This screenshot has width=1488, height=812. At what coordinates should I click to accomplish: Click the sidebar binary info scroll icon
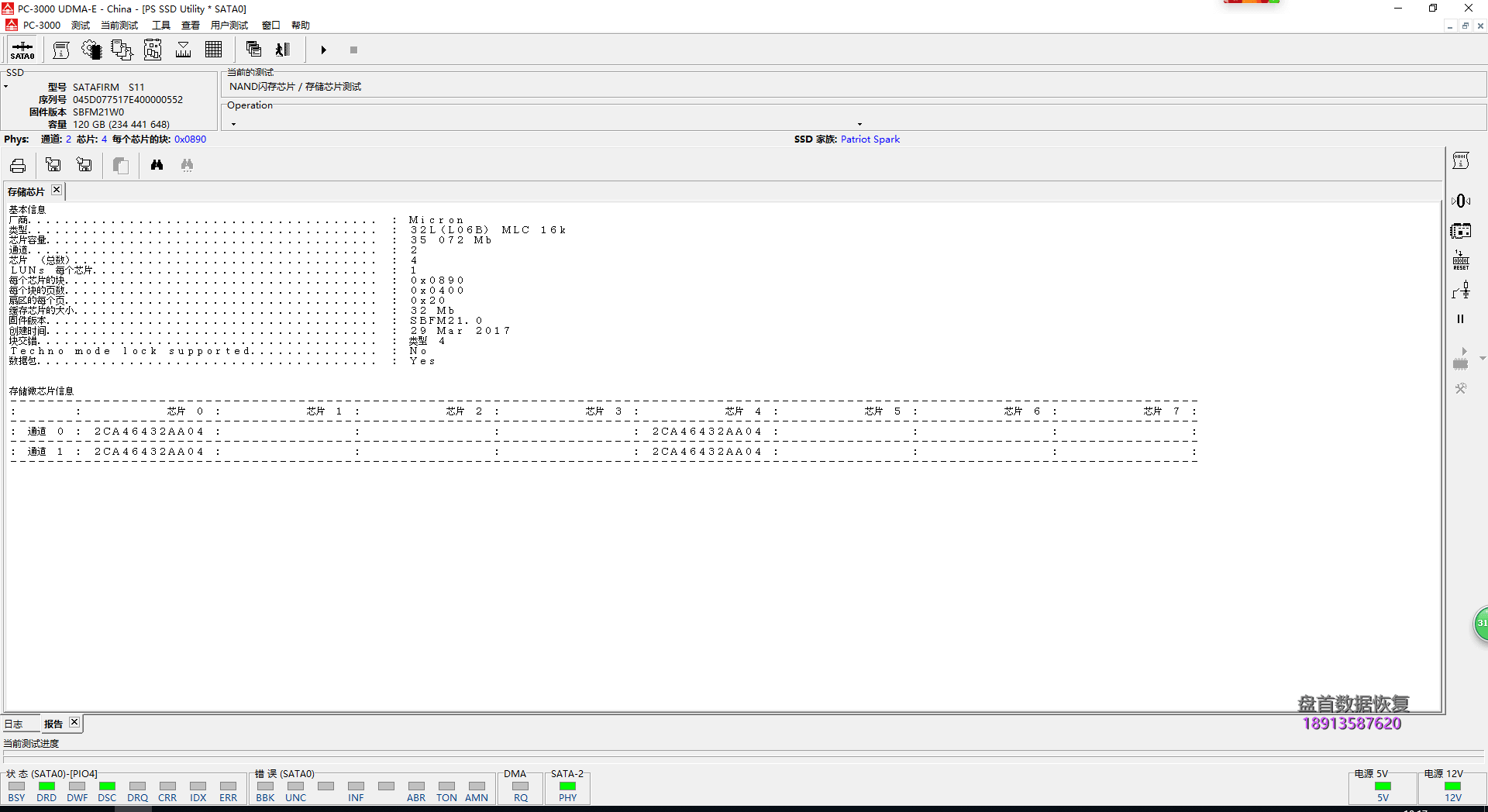[x=1461, y=161]
